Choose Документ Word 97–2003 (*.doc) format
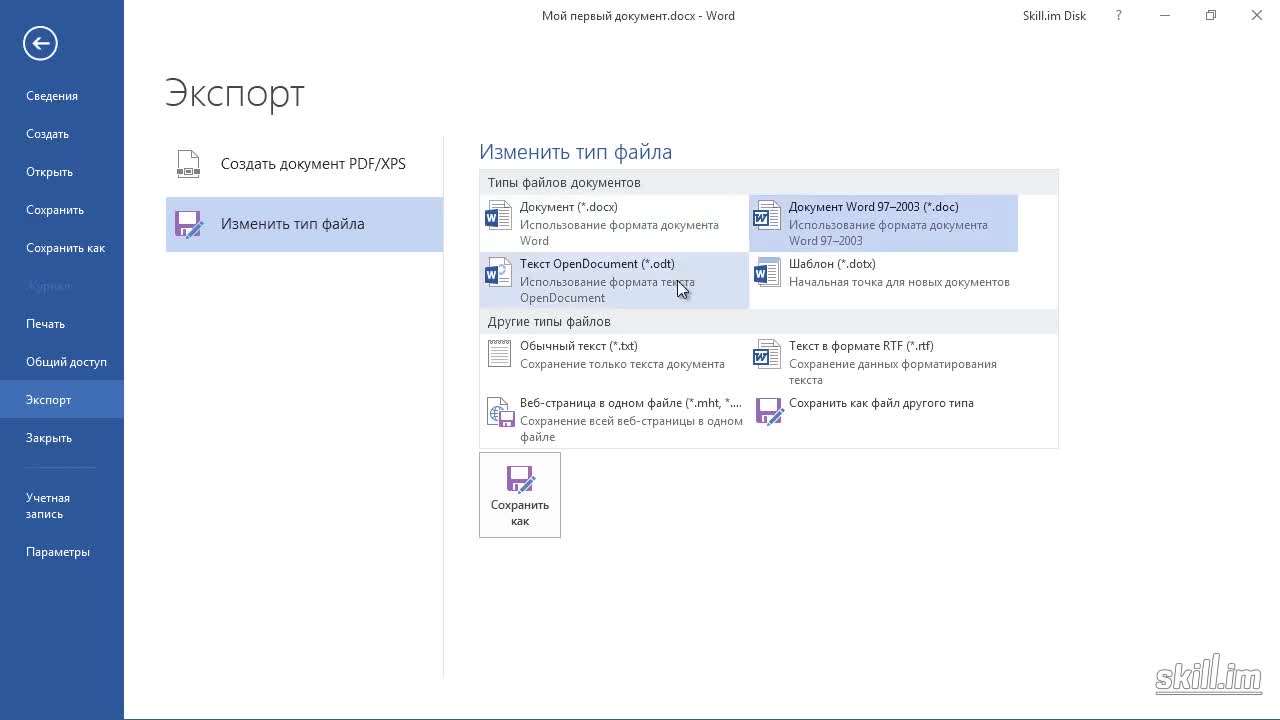 point(883,223)
